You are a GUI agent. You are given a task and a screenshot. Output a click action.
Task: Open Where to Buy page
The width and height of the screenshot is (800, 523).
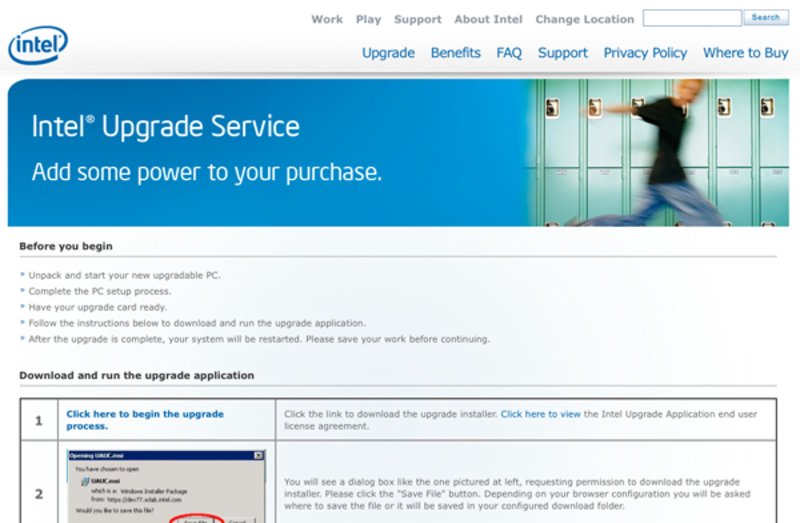point(745,53)
